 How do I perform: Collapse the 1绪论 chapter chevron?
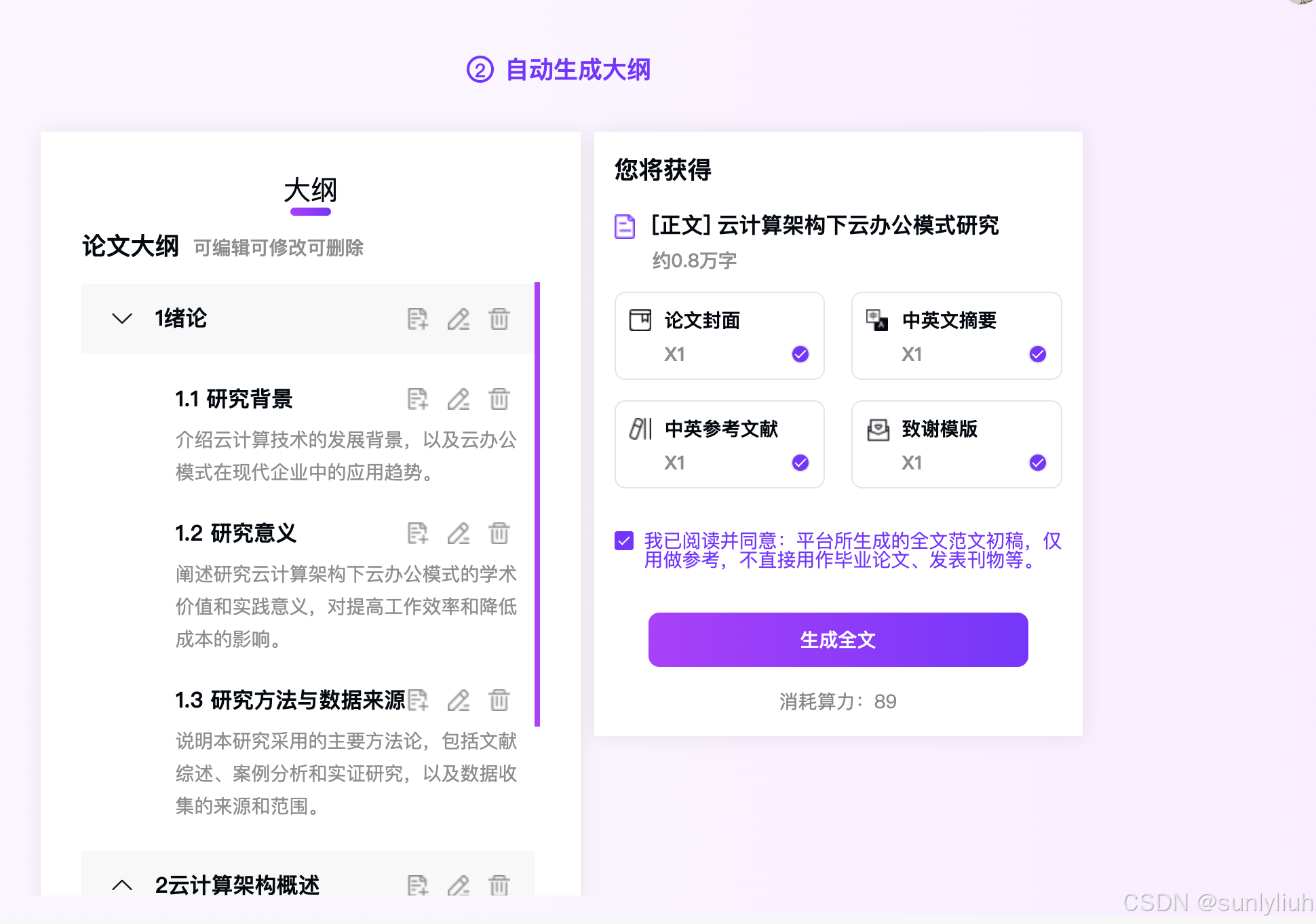tap(122, 319)
